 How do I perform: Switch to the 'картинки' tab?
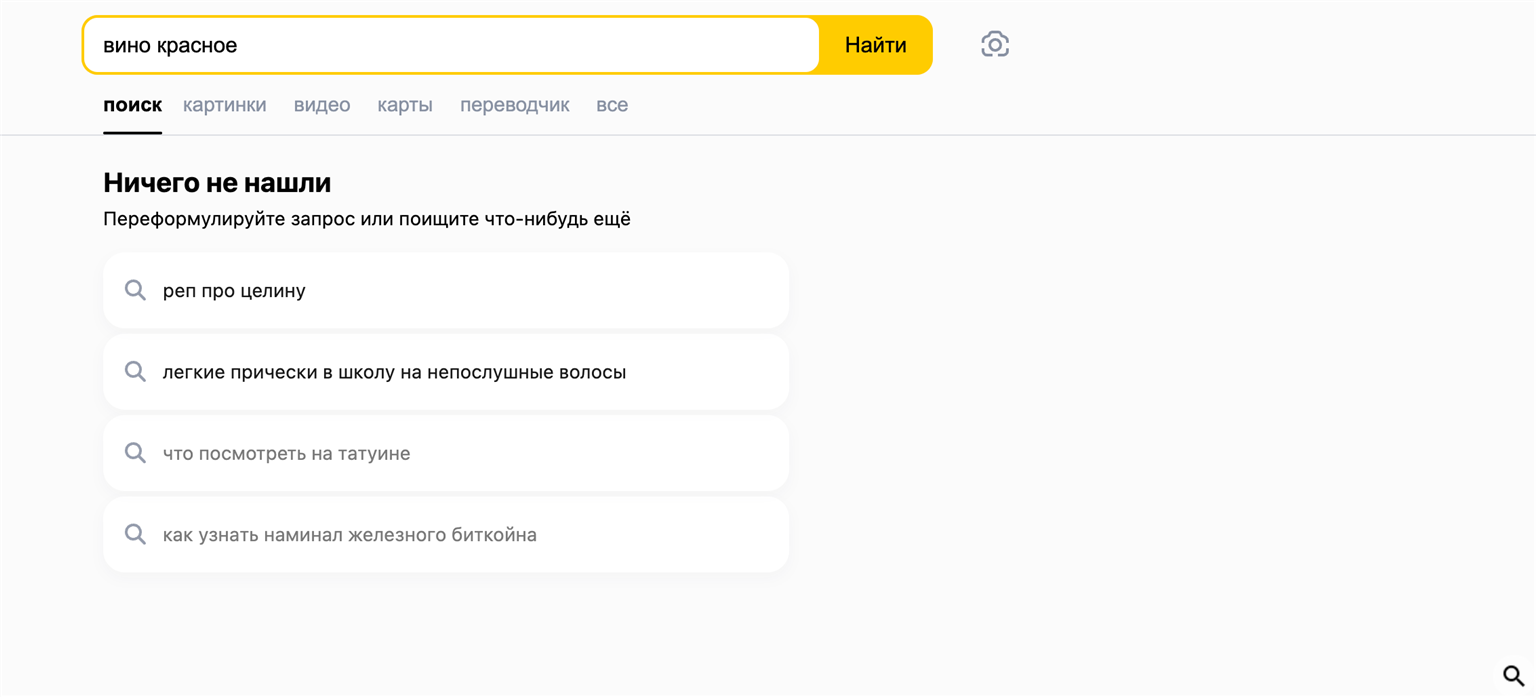tap(224, 105)
